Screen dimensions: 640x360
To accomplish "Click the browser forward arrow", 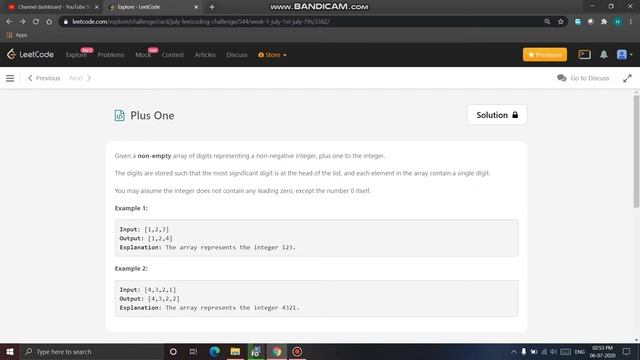I will click(x=22, y=22).
